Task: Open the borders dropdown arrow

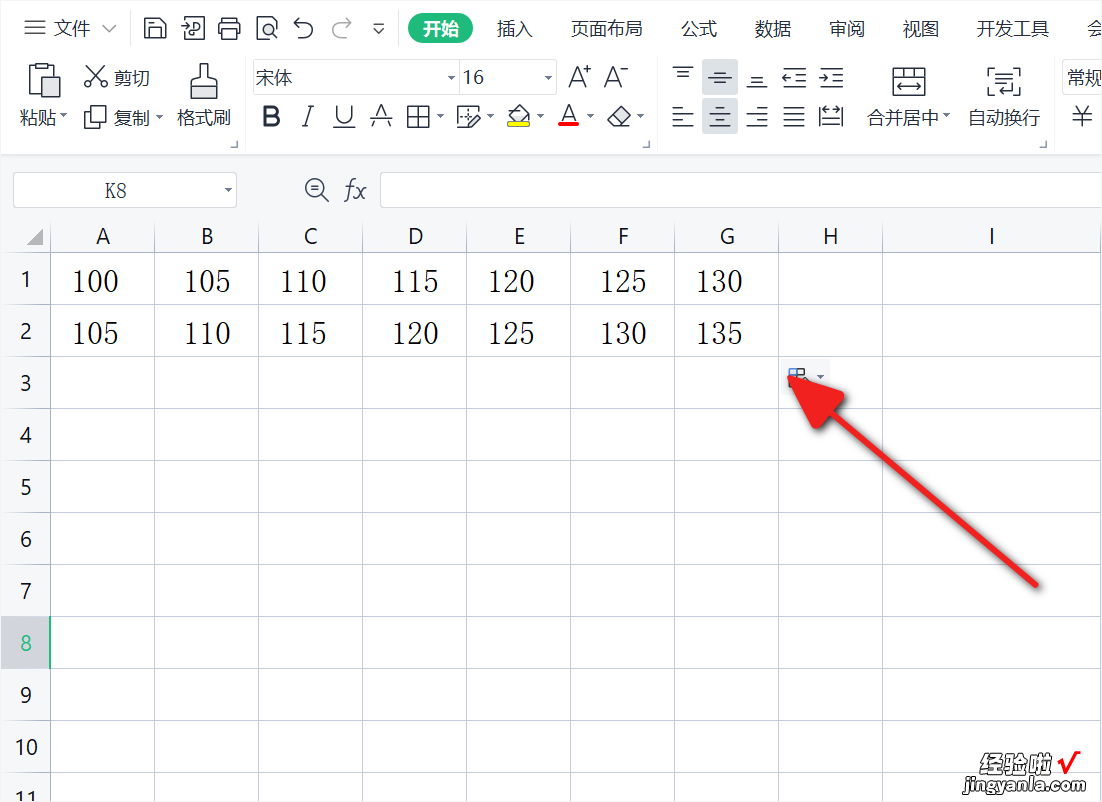Action: 441,116
